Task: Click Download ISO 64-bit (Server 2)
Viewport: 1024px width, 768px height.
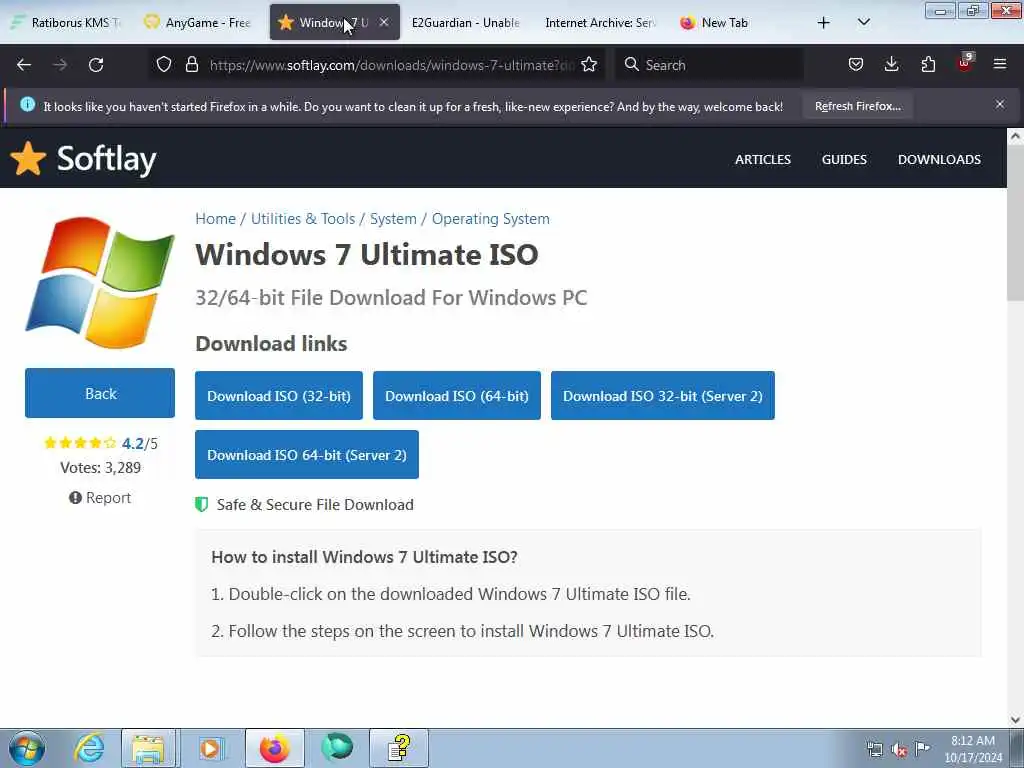Action: coord(307,455)
